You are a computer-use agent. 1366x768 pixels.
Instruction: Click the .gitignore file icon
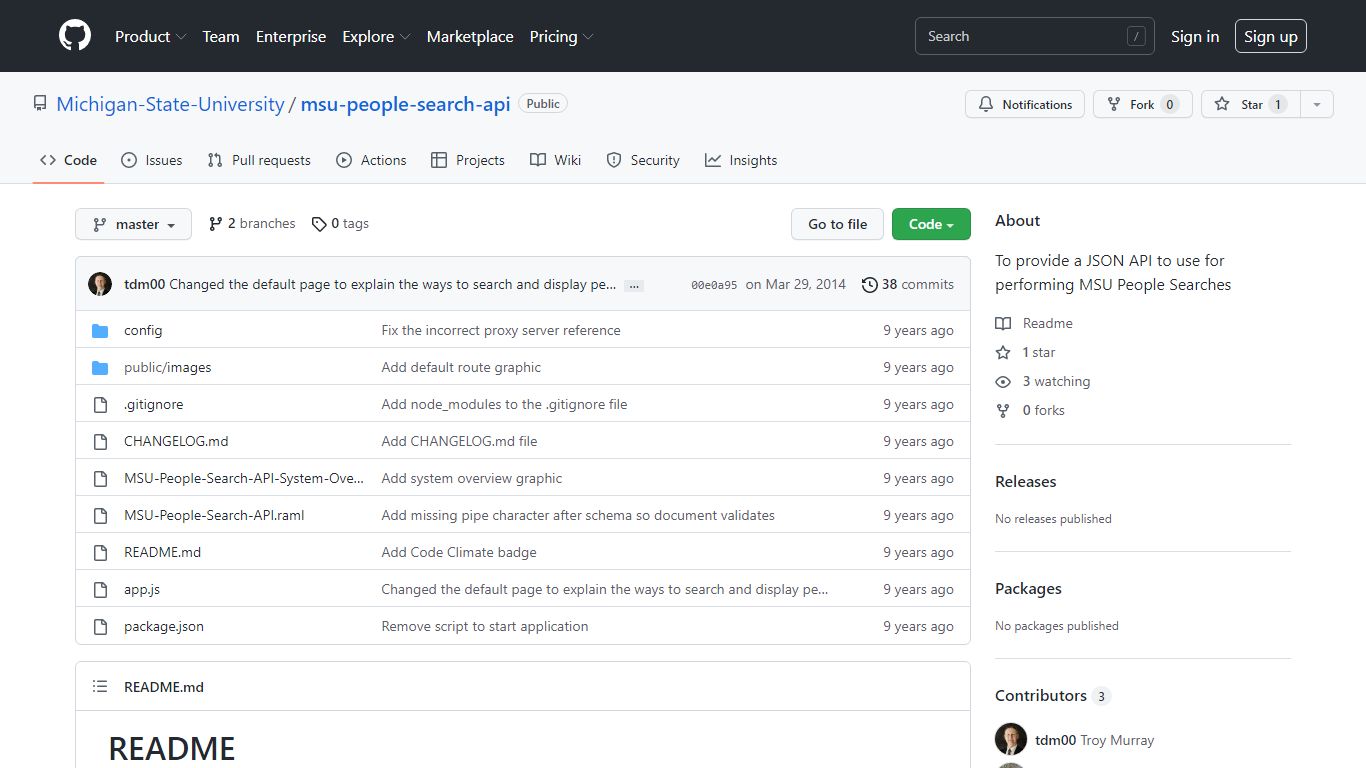(100, 404)
